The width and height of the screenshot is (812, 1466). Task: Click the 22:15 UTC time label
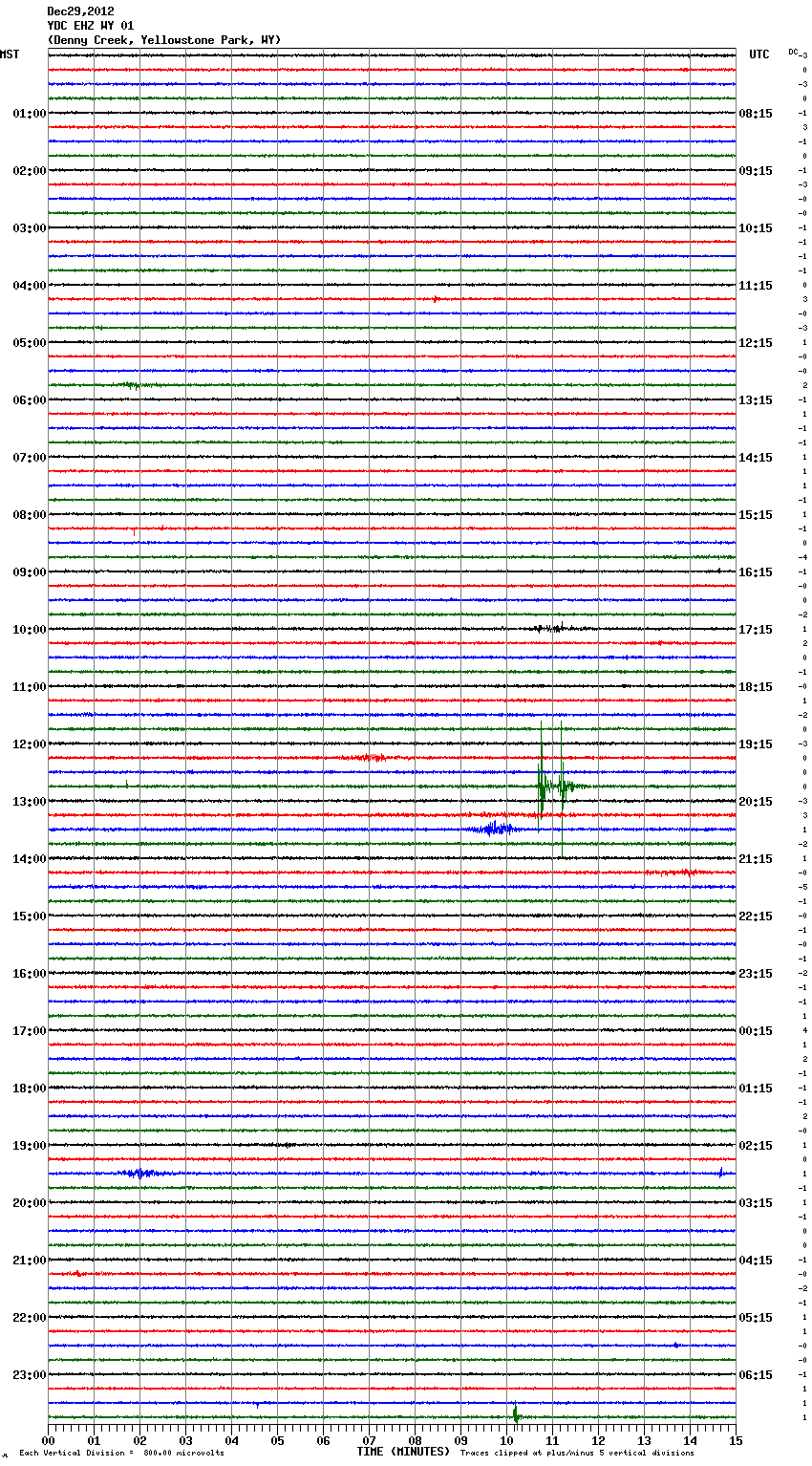756,916
